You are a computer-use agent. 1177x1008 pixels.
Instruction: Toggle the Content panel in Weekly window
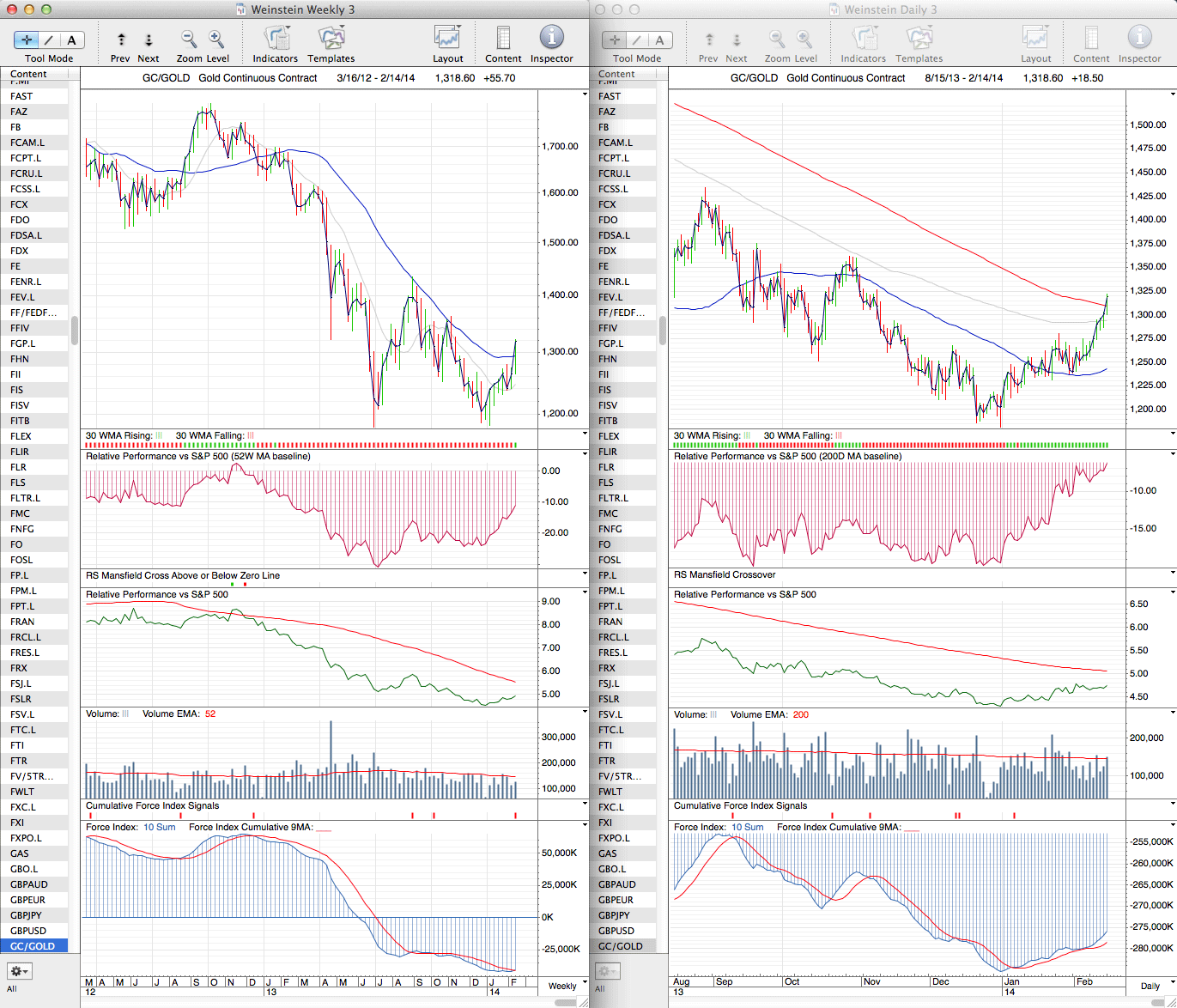[x=503, y=39]
